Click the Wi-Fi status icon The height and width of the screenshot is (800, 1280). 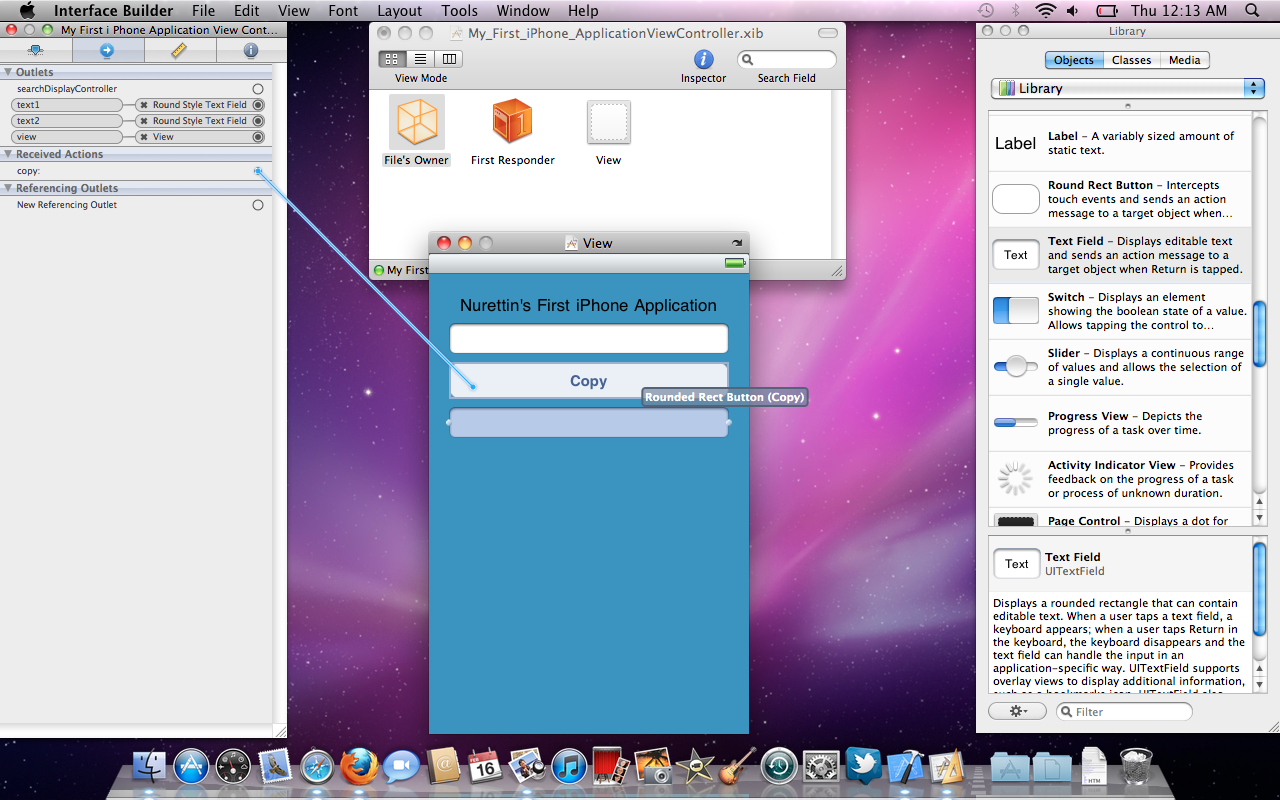[1046, 11]
